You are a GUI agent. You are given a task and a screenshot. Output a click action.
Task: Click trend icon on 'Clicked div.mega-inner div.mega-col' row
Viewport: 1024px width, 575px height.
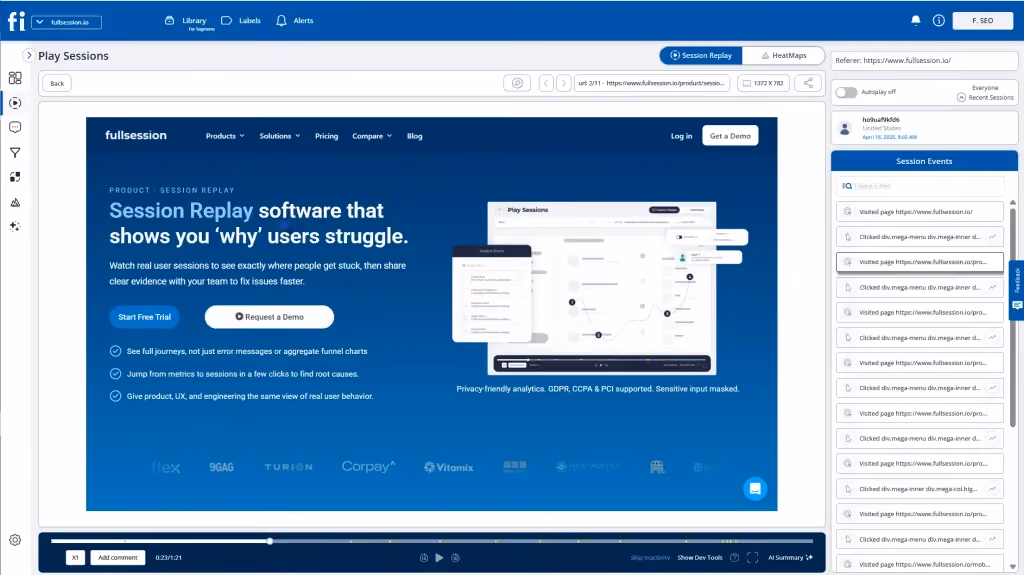point(992,489)
